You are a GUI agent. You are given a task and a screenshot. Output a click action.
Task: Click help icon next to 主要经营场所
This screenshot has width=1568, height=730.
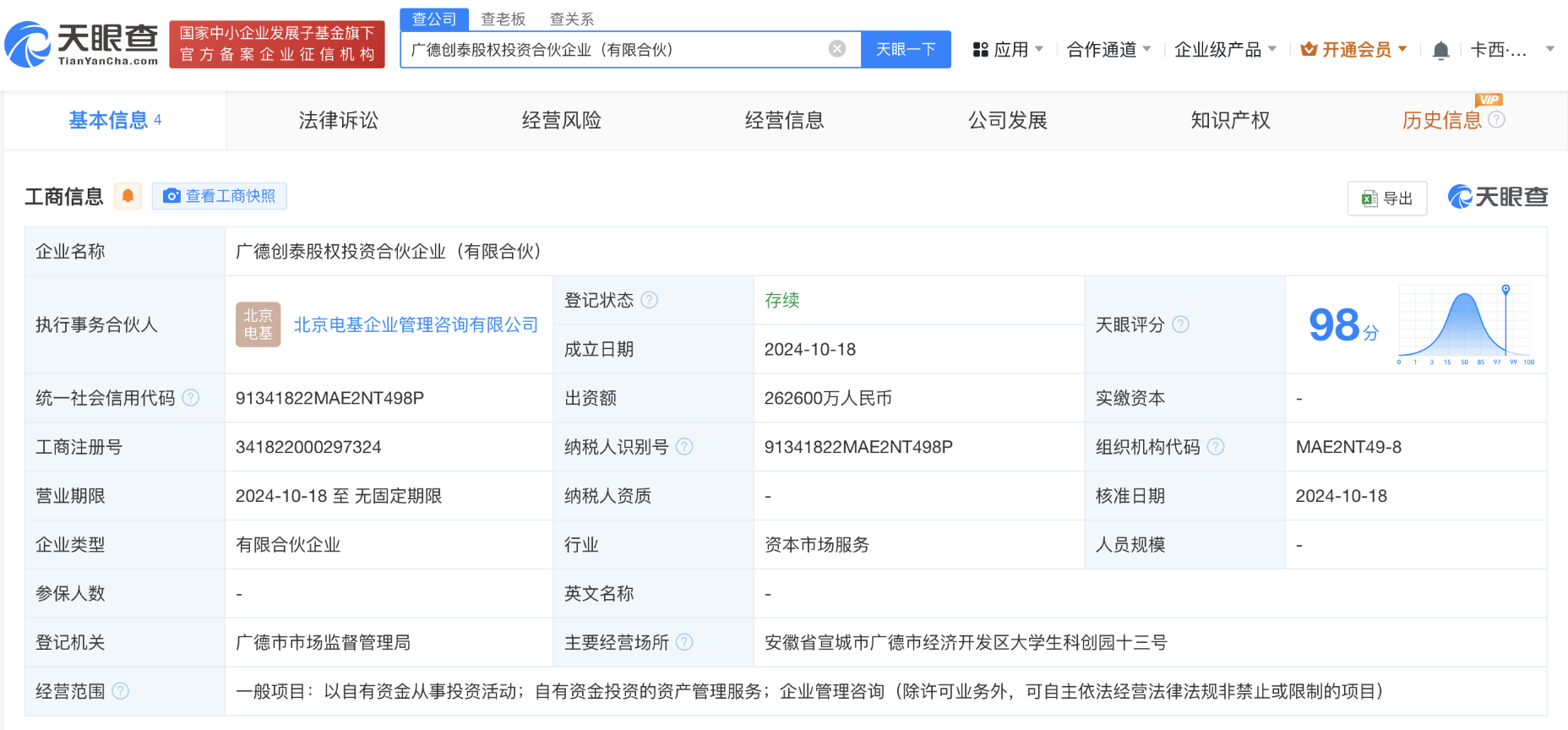point(684,642)
